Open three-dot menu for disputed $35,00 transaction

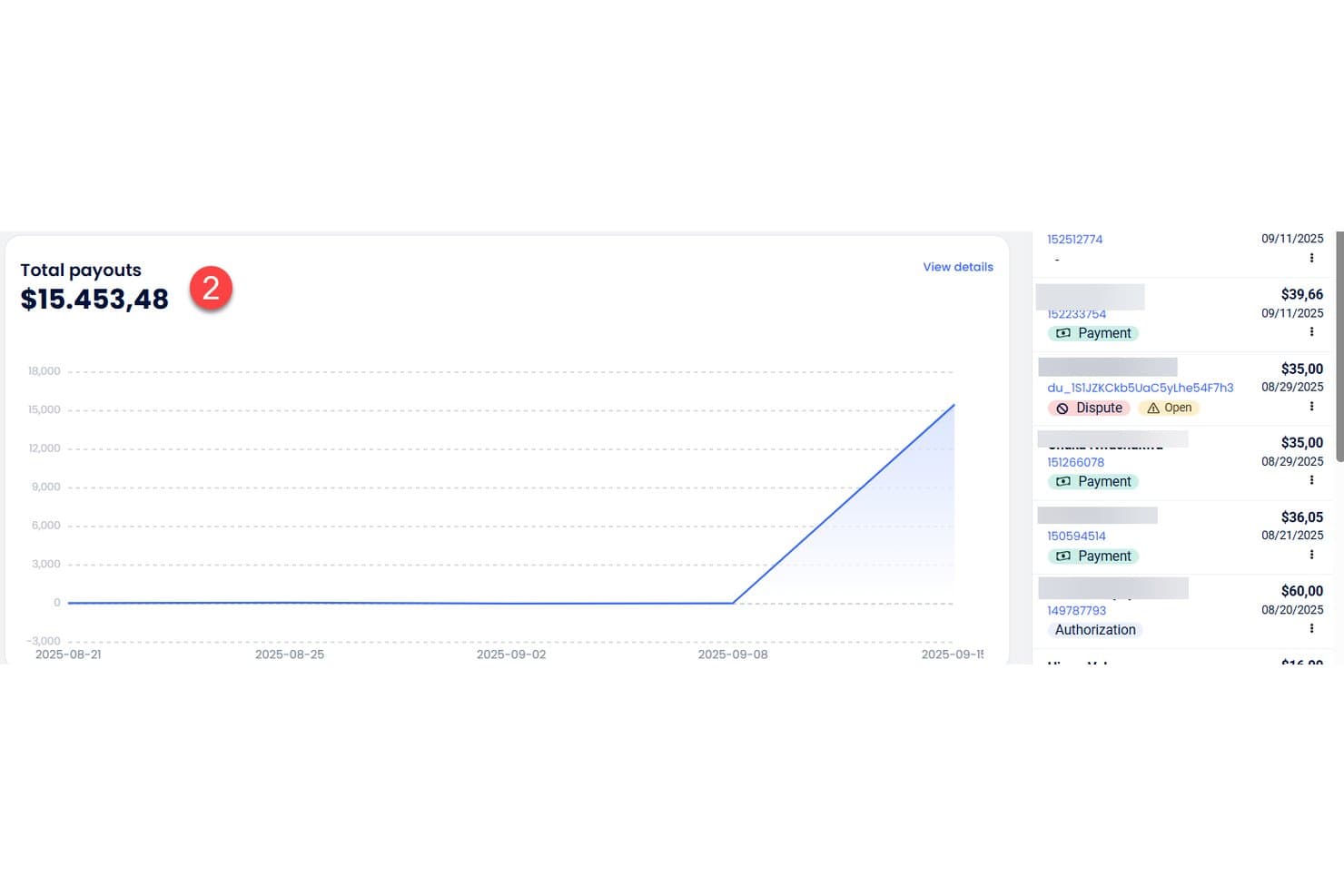[1311, 407]
